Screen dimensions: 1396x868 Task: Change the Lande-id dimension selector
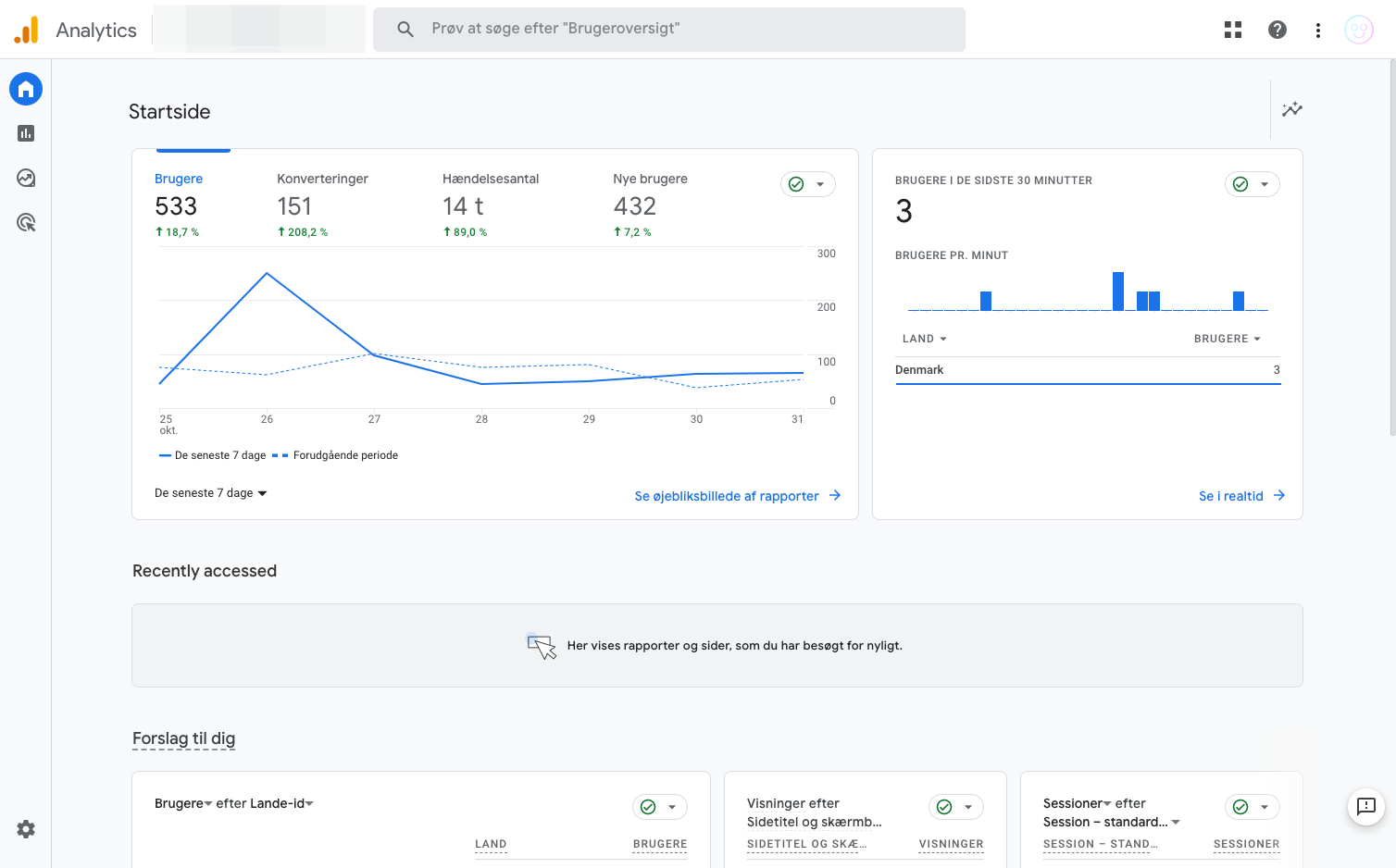click(282, 803)
